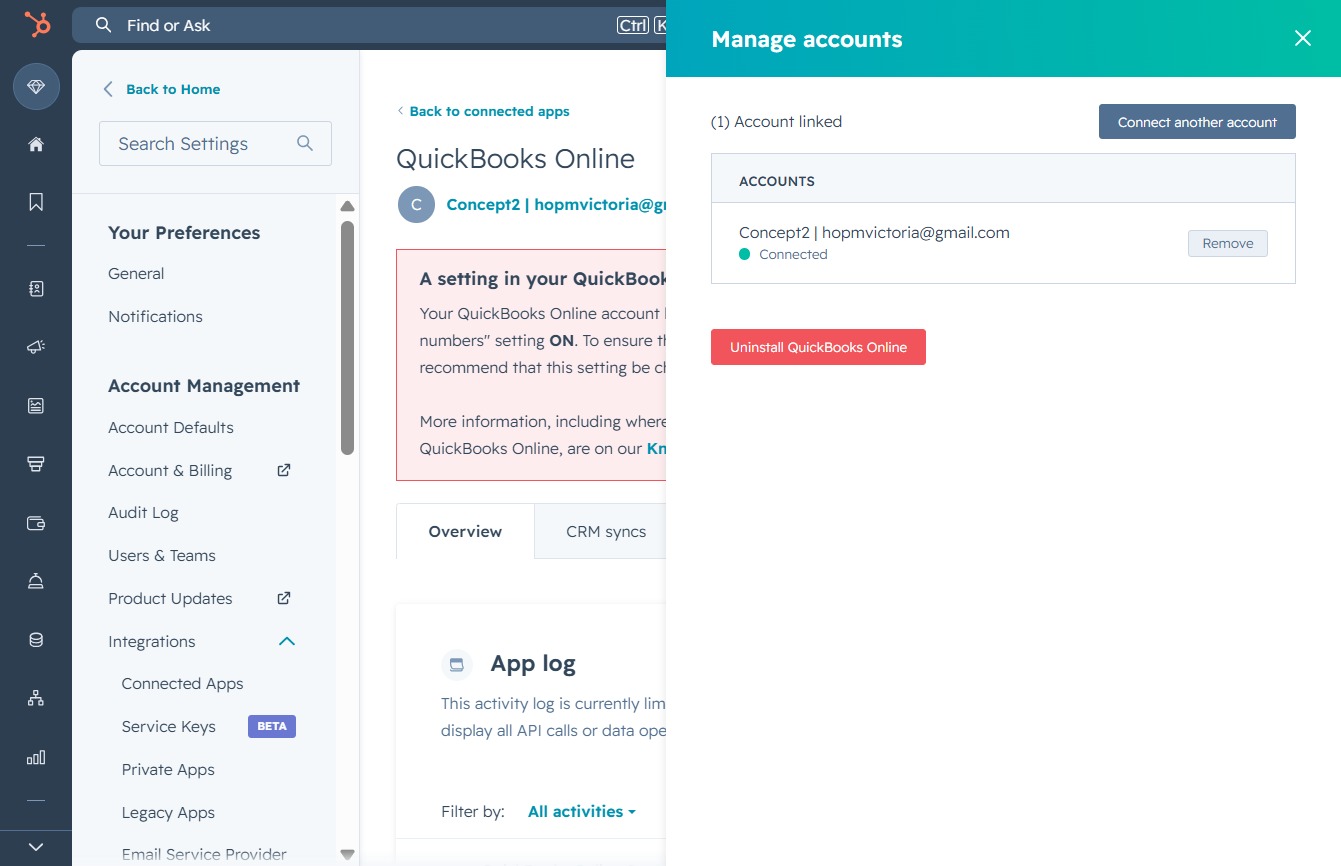1341x866 pixels.
Task: Click the App log window icon
Action: click(x=456, y=664)
